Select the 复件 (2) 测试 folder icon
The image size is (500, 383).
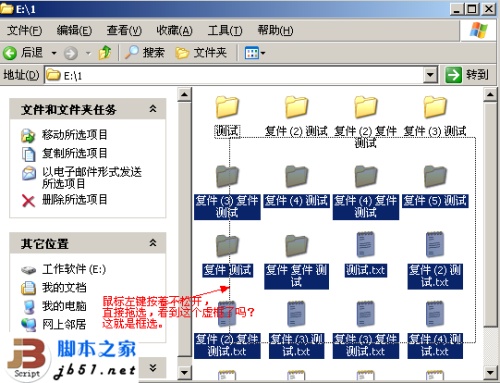point(296,107)
